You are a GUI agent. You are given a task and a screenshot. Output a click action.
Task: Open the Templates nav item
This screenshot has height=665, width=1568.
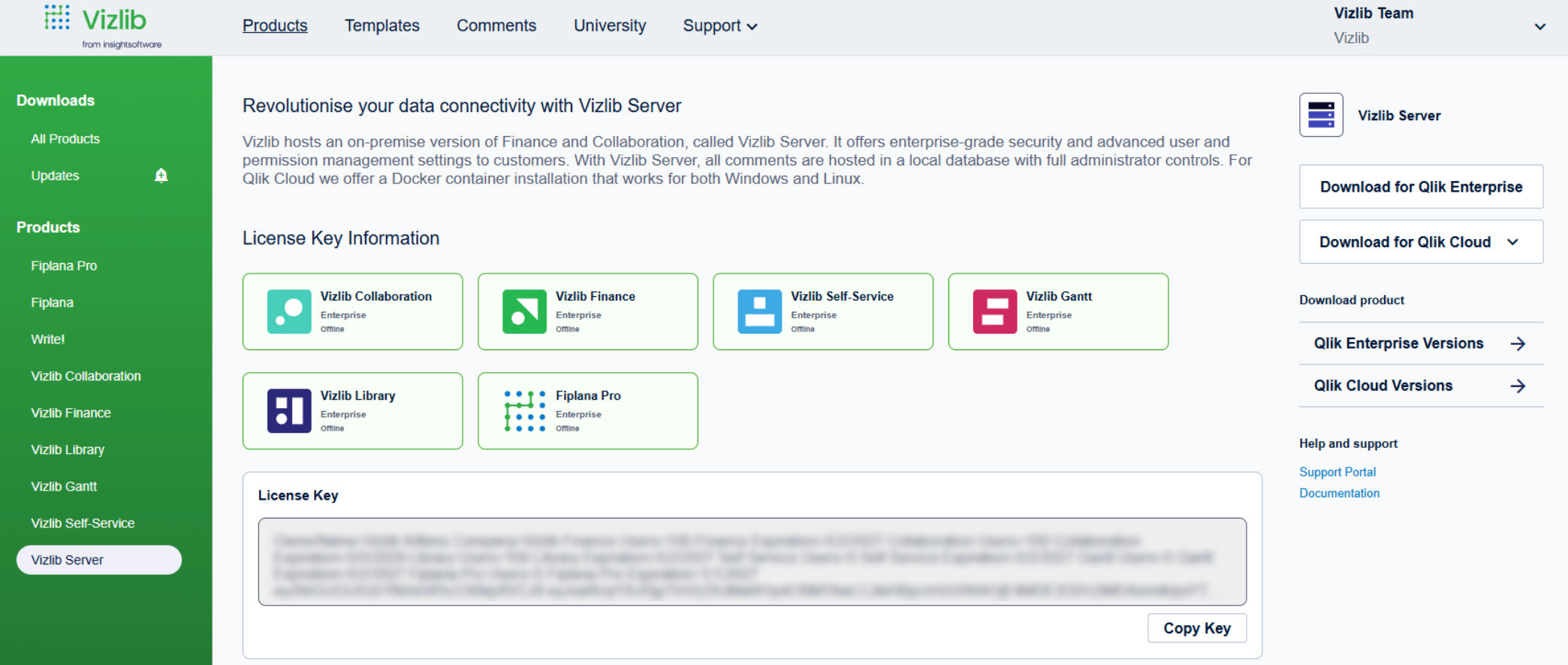(x=382, y=26)
